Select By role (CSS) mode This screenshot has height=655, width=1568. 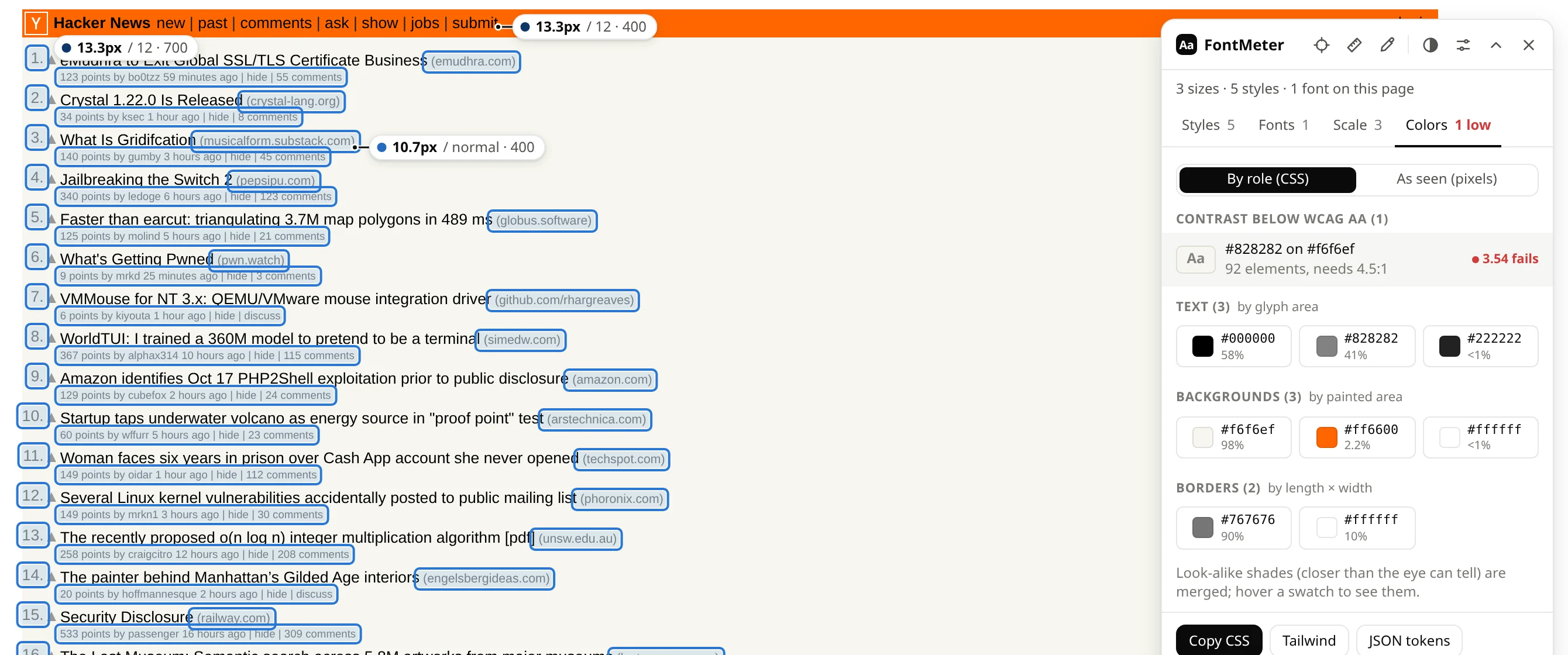(x=1267, y=180)
